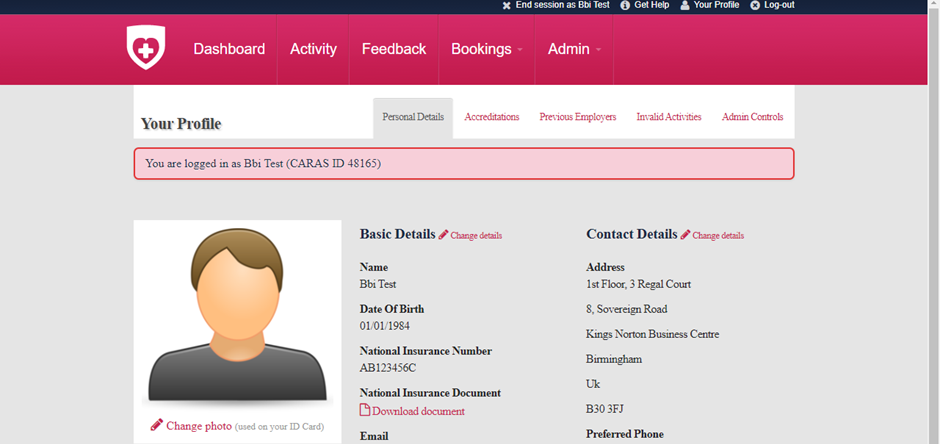Click the Preferred Phone label

coord(625,434)
